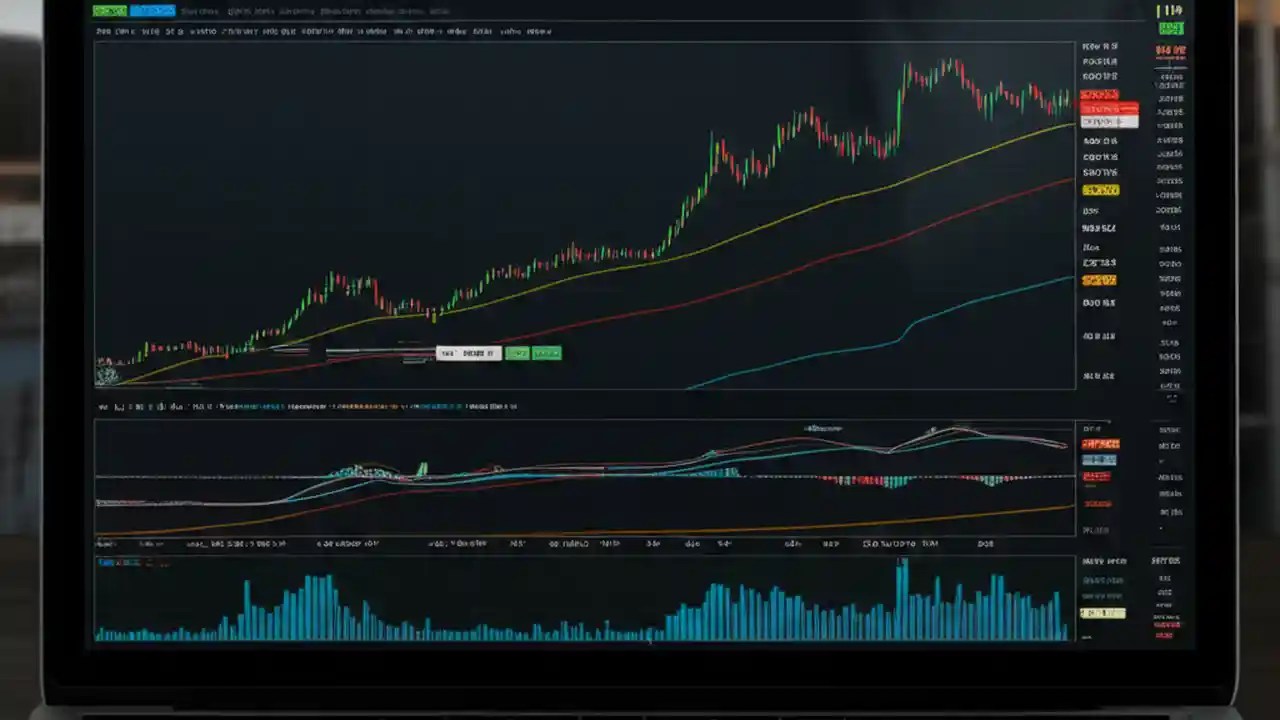Screen dimensions: 1280x720
Task: Select the orange alert badge in the right sidebar
Action: tap(1098, 279)
